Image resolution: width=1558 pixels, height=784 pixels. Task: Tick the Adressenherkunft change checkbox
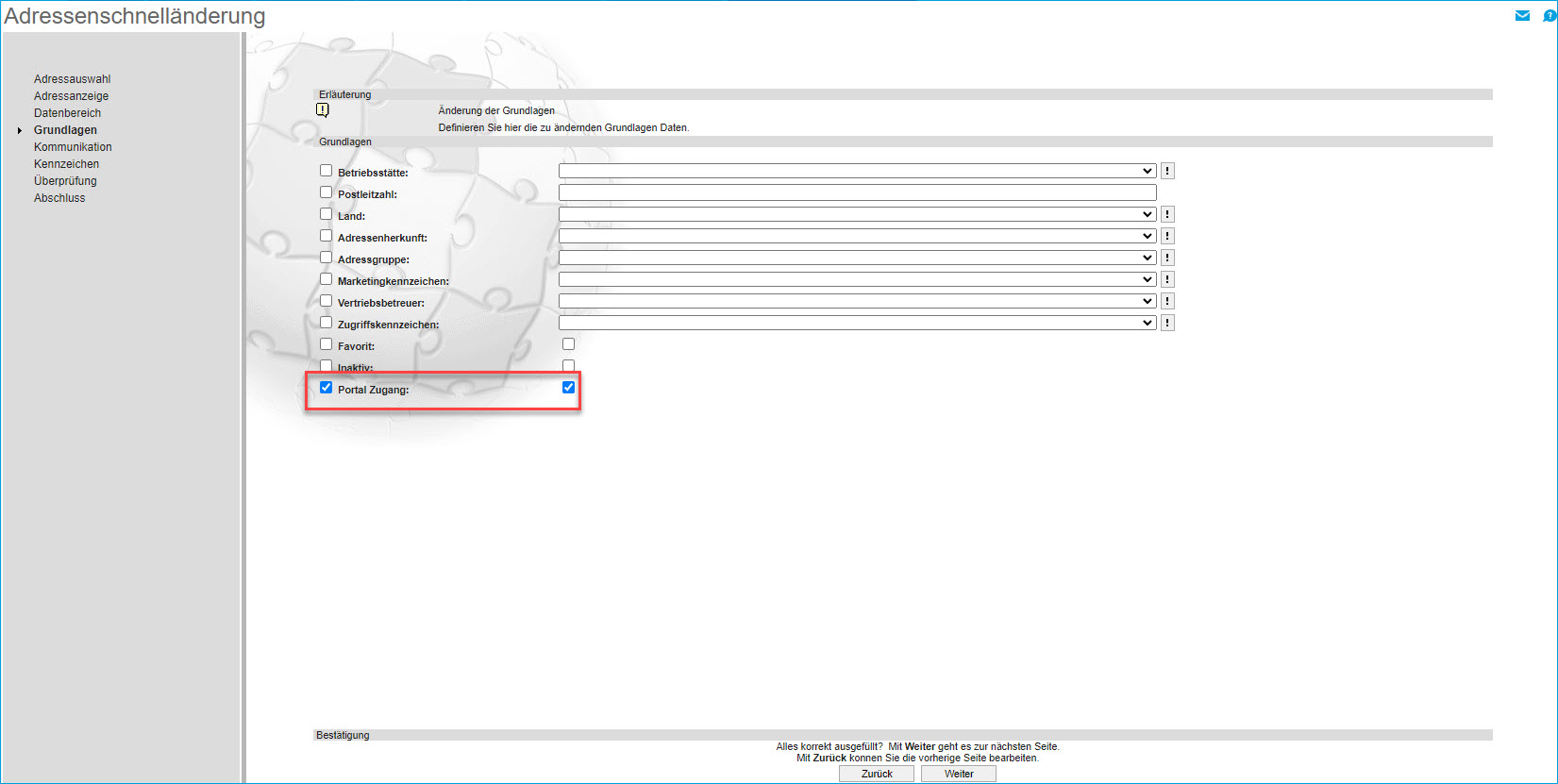[326, 236]
